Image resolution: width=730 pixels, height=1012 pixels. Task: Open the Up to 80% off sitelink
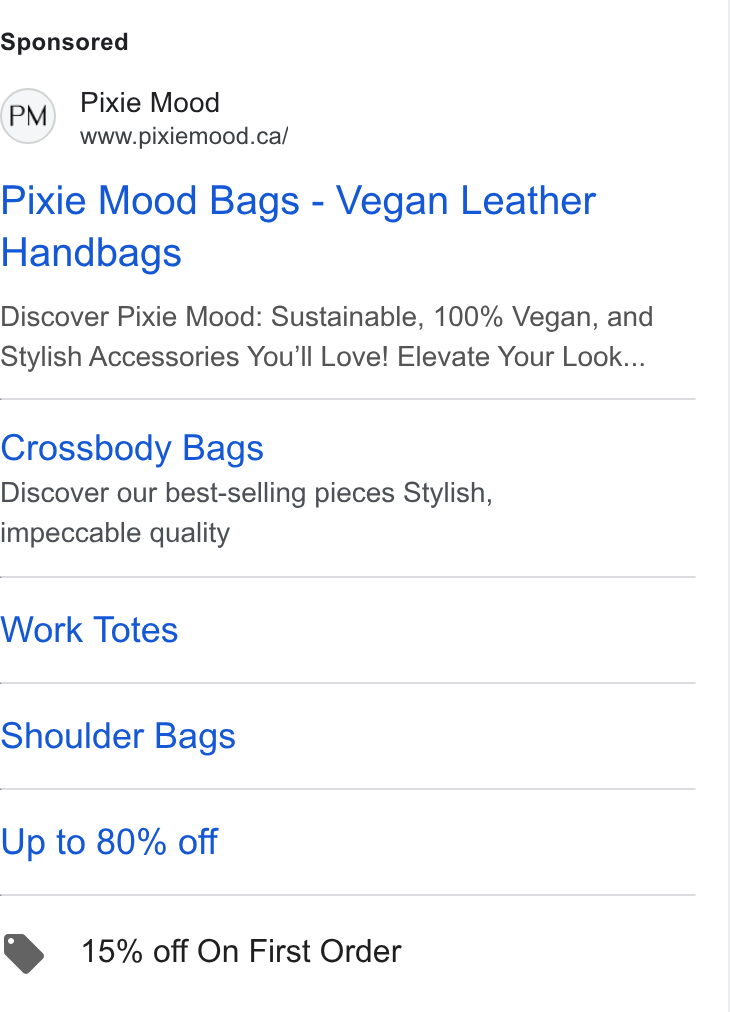[109, 842]
